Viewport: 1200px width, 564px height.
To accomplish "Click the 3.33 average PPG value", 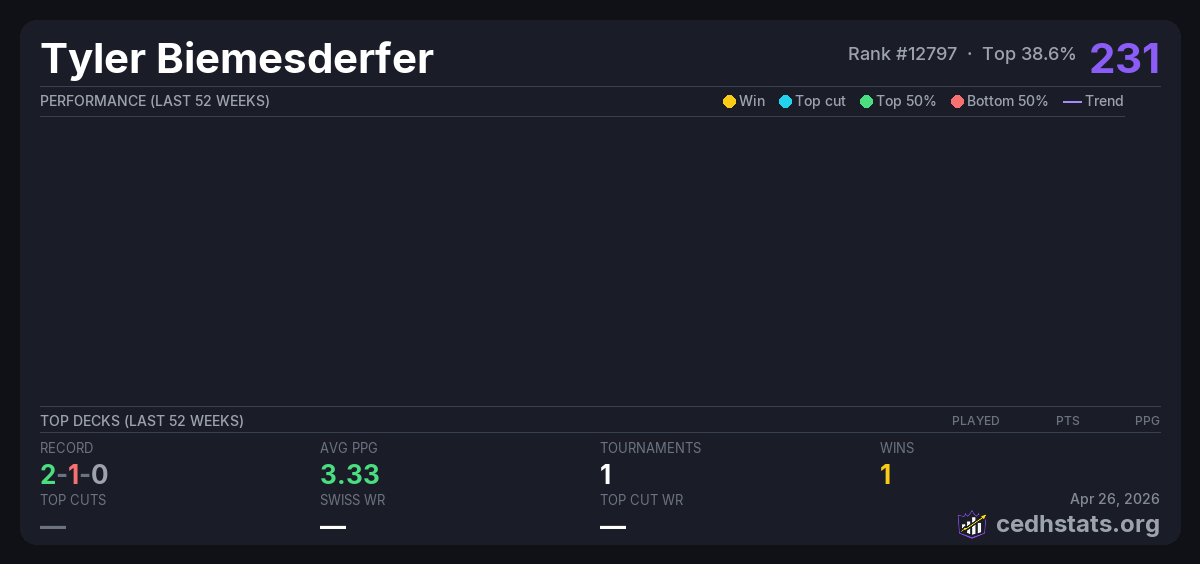I will click(x=350, y=474).
